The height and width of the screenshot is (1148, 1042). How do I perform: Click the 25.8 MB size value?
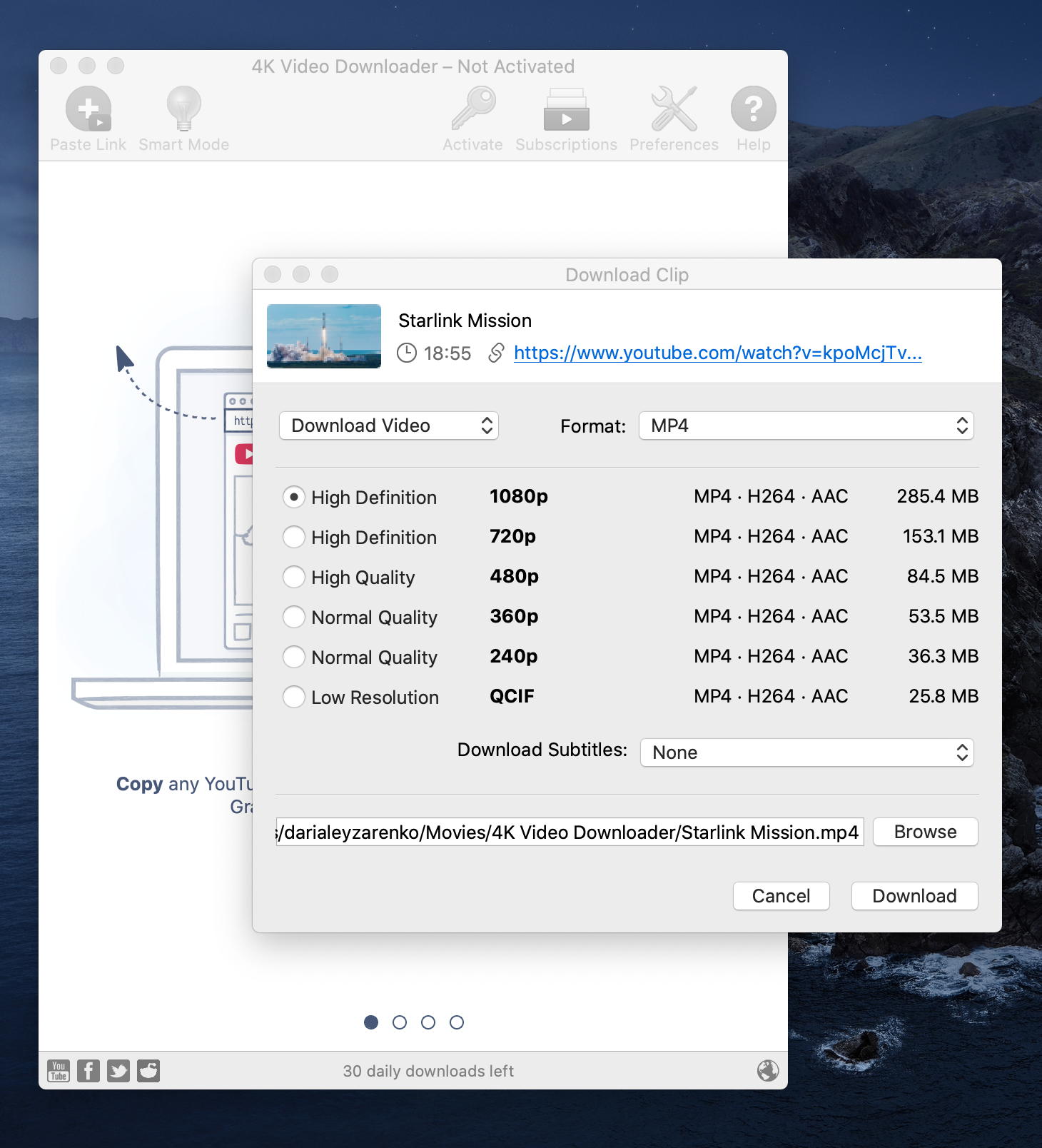[x=944, y=696]
